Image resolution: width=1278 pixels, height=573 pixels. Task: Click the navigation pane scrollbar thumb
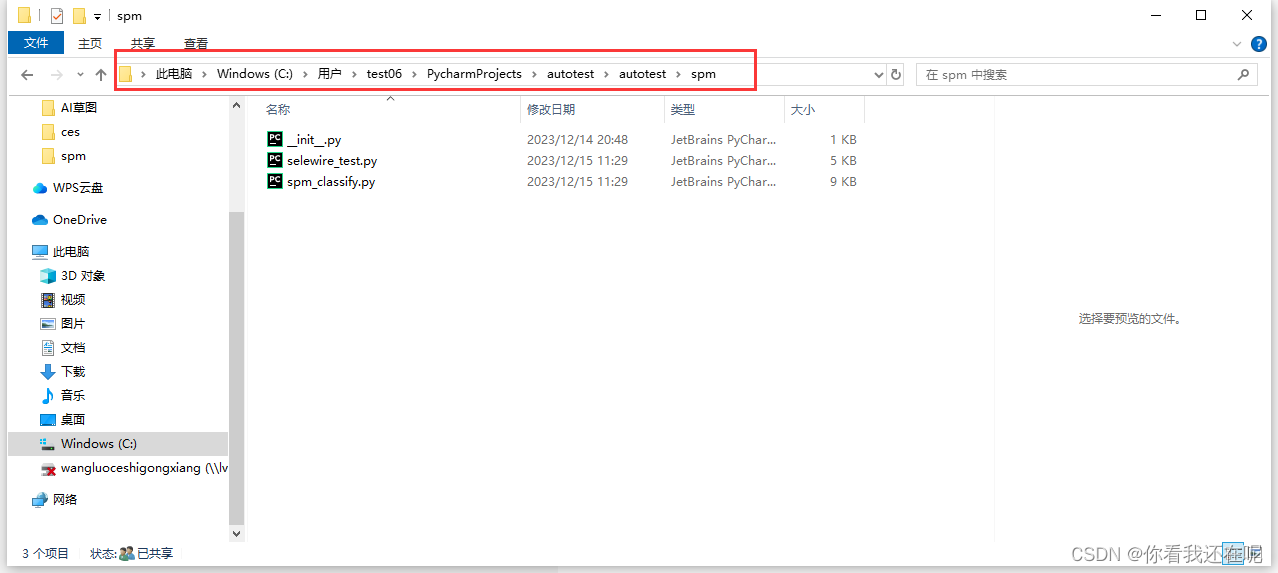pos(237,368)
